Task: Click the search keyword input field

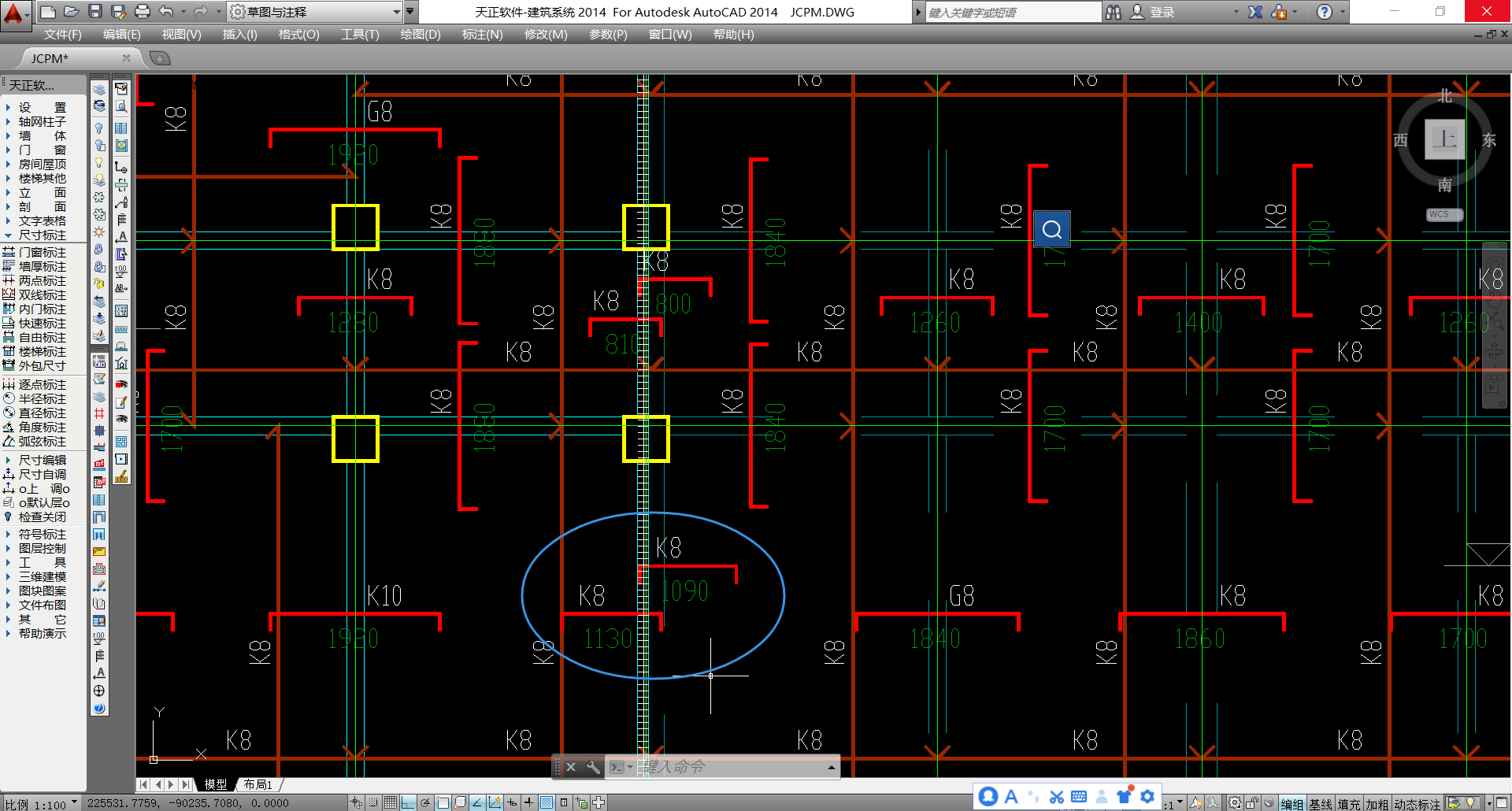Action: click(x=1014, y=12)
